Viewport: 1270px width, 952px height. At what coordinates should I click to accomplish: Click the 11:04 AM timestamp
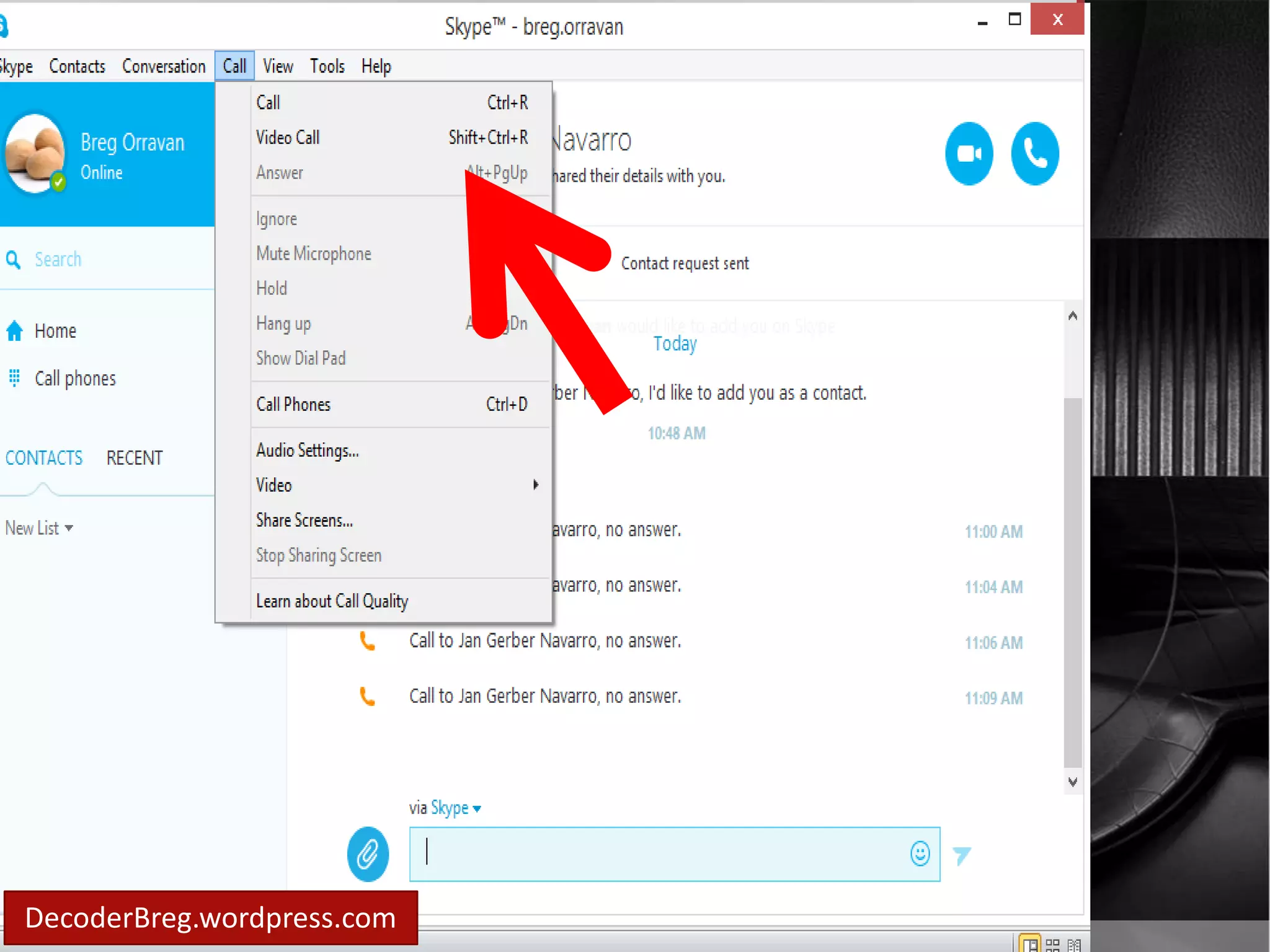pyautogui.click(x=993, y=587)
